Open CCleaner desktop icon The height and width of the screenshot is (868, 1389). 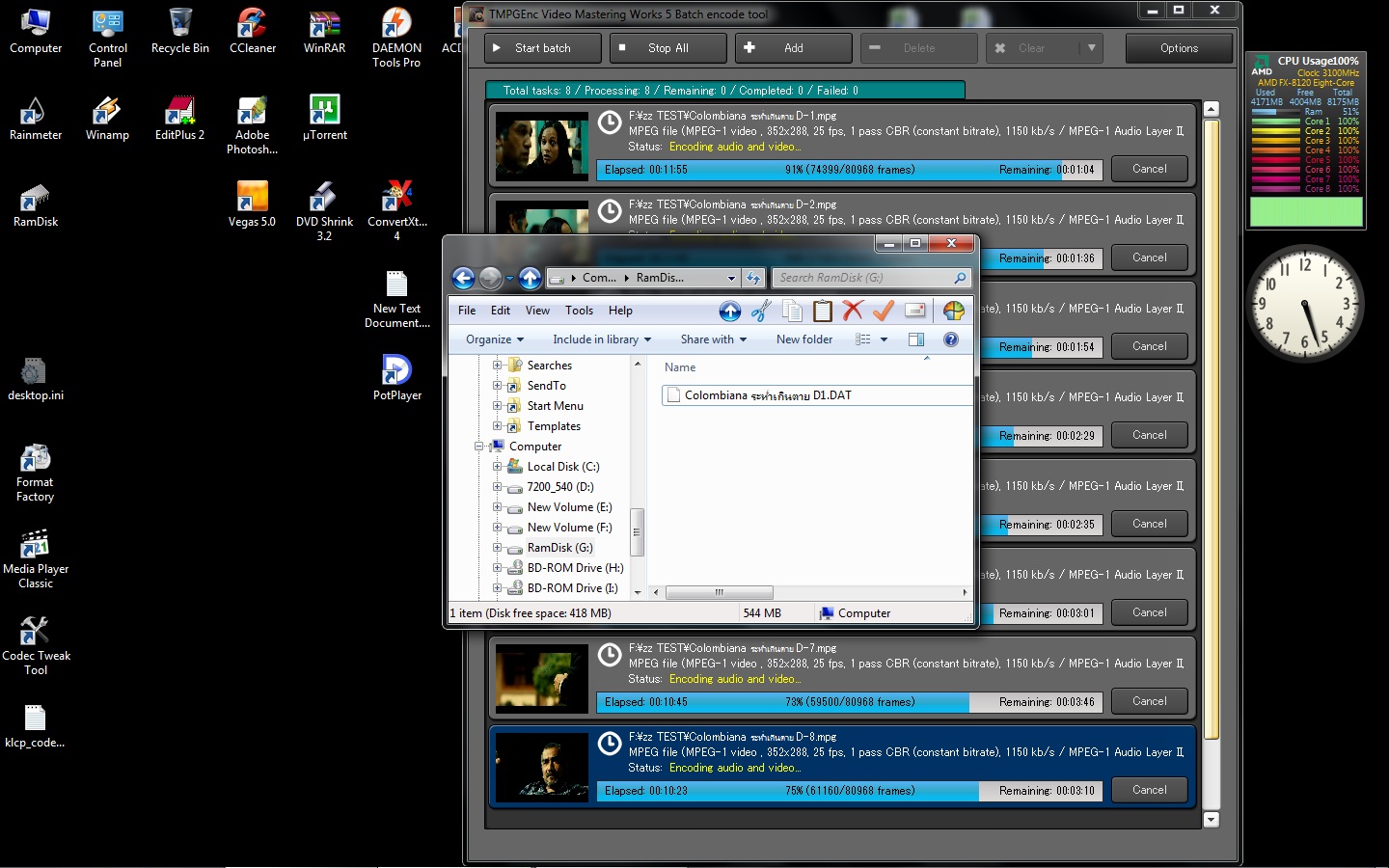pos(253,32)
